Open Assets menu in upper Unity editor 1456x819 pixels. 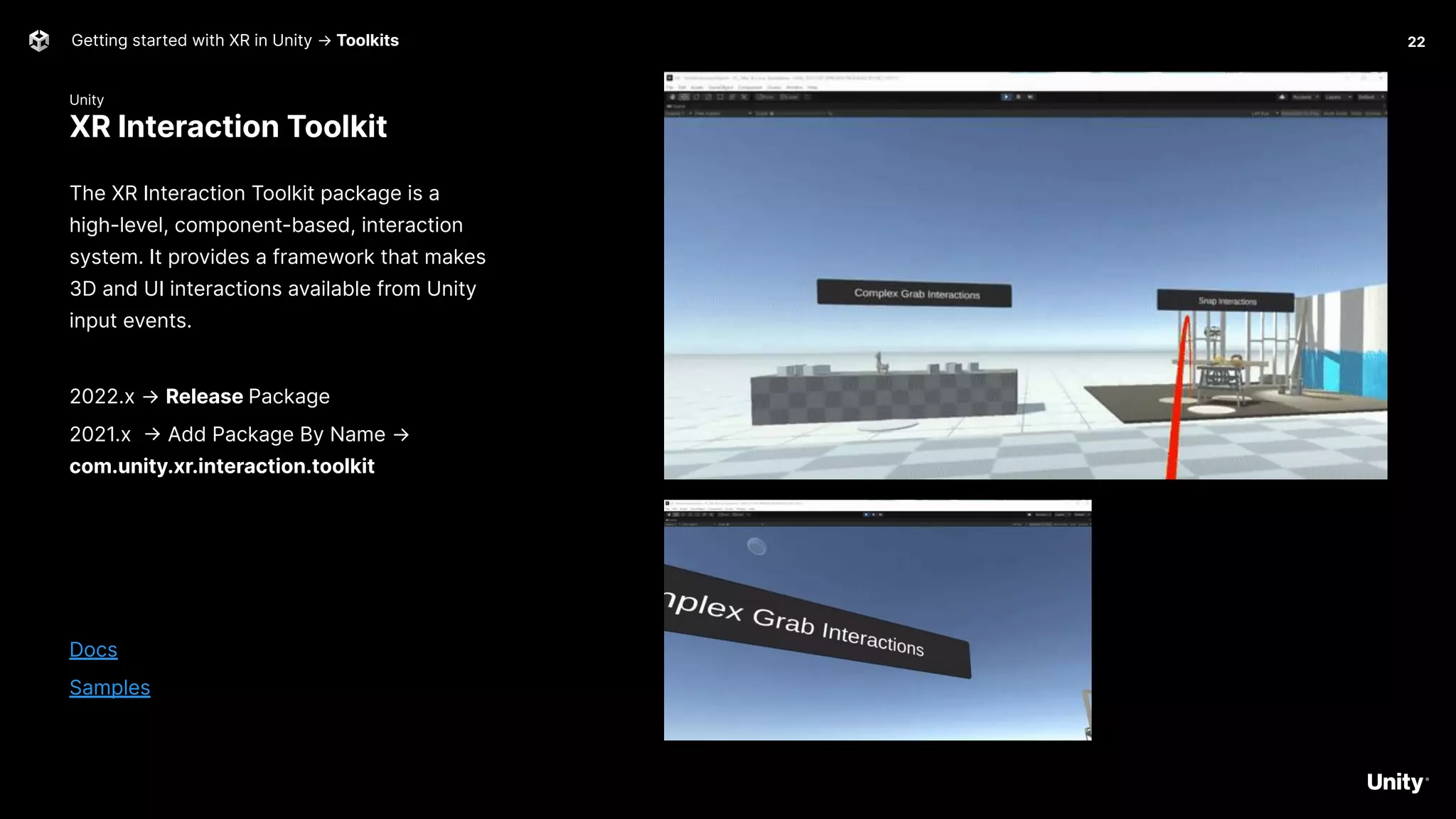[x=697, y=87]
